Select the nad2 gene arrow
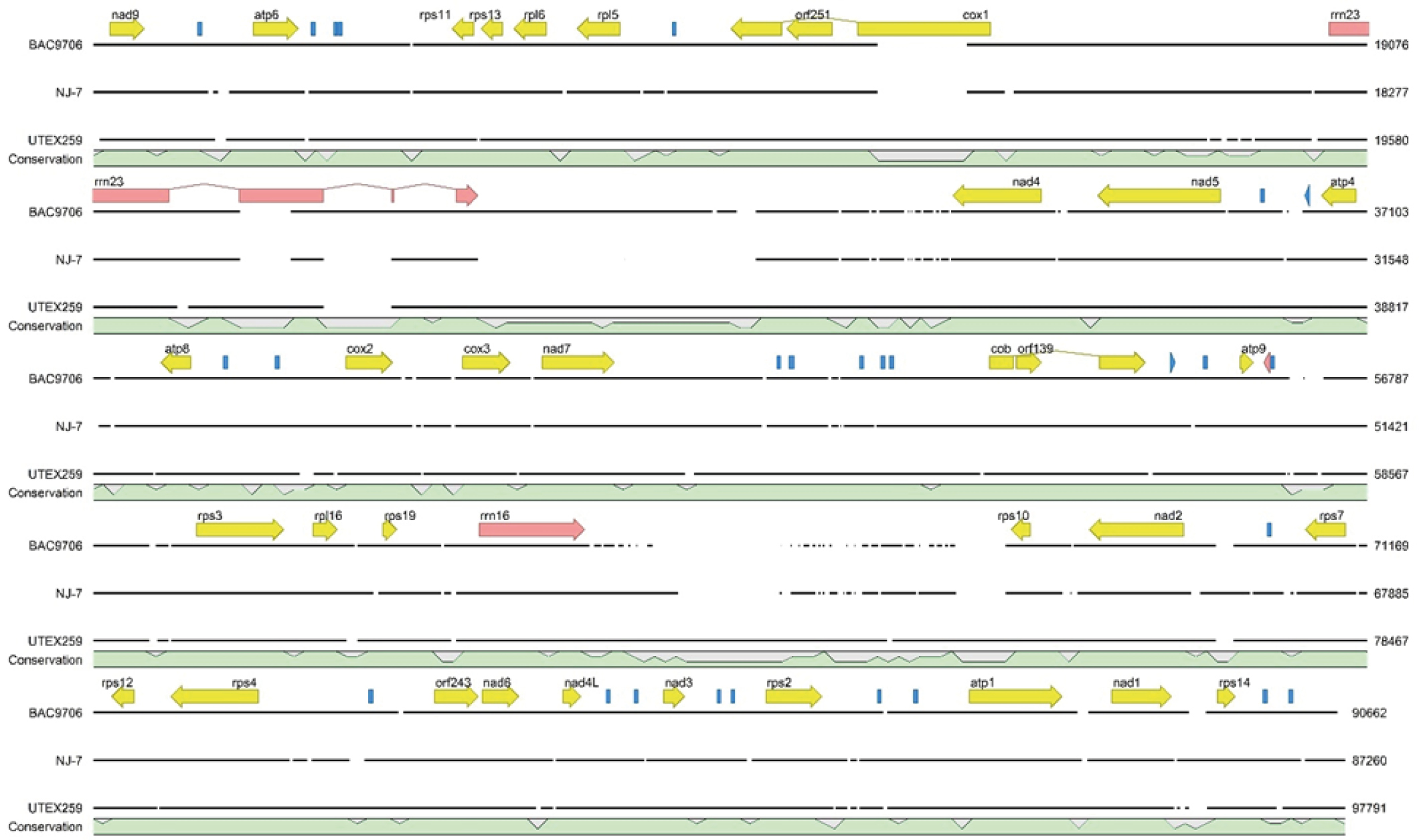This screenshot has height=840, width=1423. pos(1136,530)
